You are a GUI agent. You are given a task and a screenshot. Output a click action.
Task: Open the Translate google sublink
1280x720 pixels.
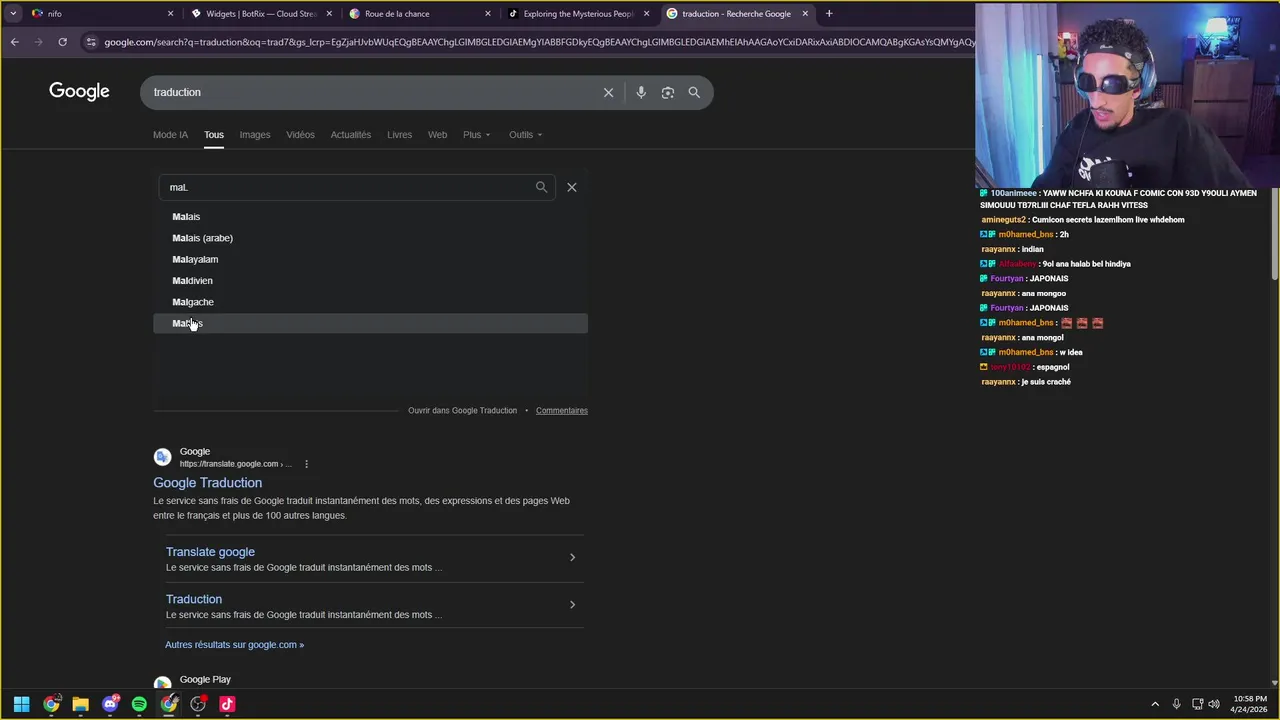click(x=210, y=552)
